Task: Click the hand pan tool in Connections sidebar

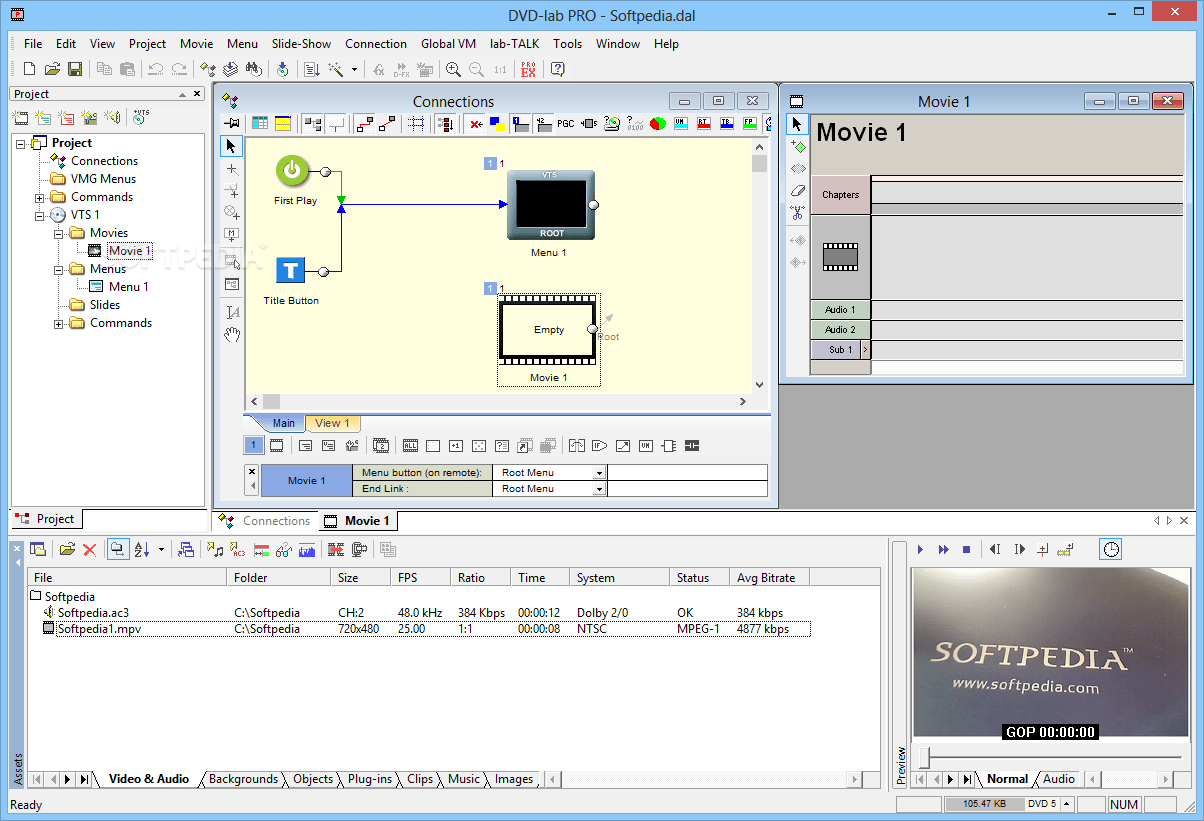Action: [231, 334]
